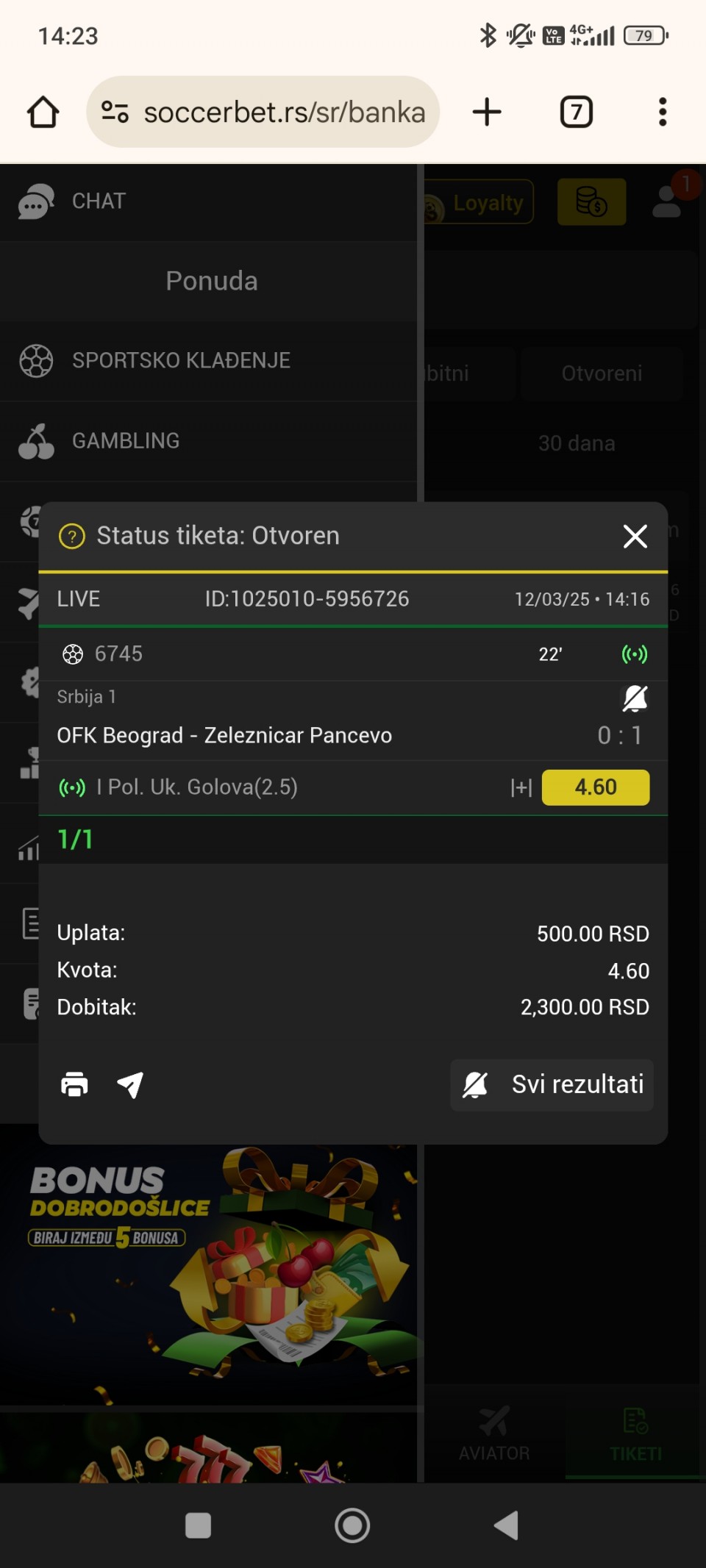Share ticket via paper plane icon

tap(130, 1084)
